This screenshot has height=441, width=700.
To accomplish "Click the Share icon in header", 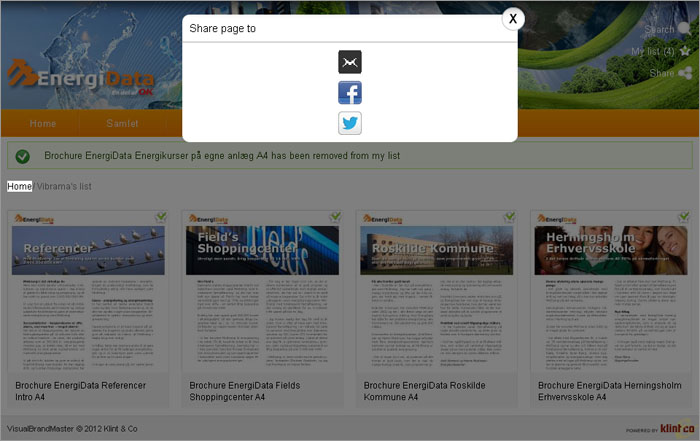I will pyautogui.click(x=685, y=73).
